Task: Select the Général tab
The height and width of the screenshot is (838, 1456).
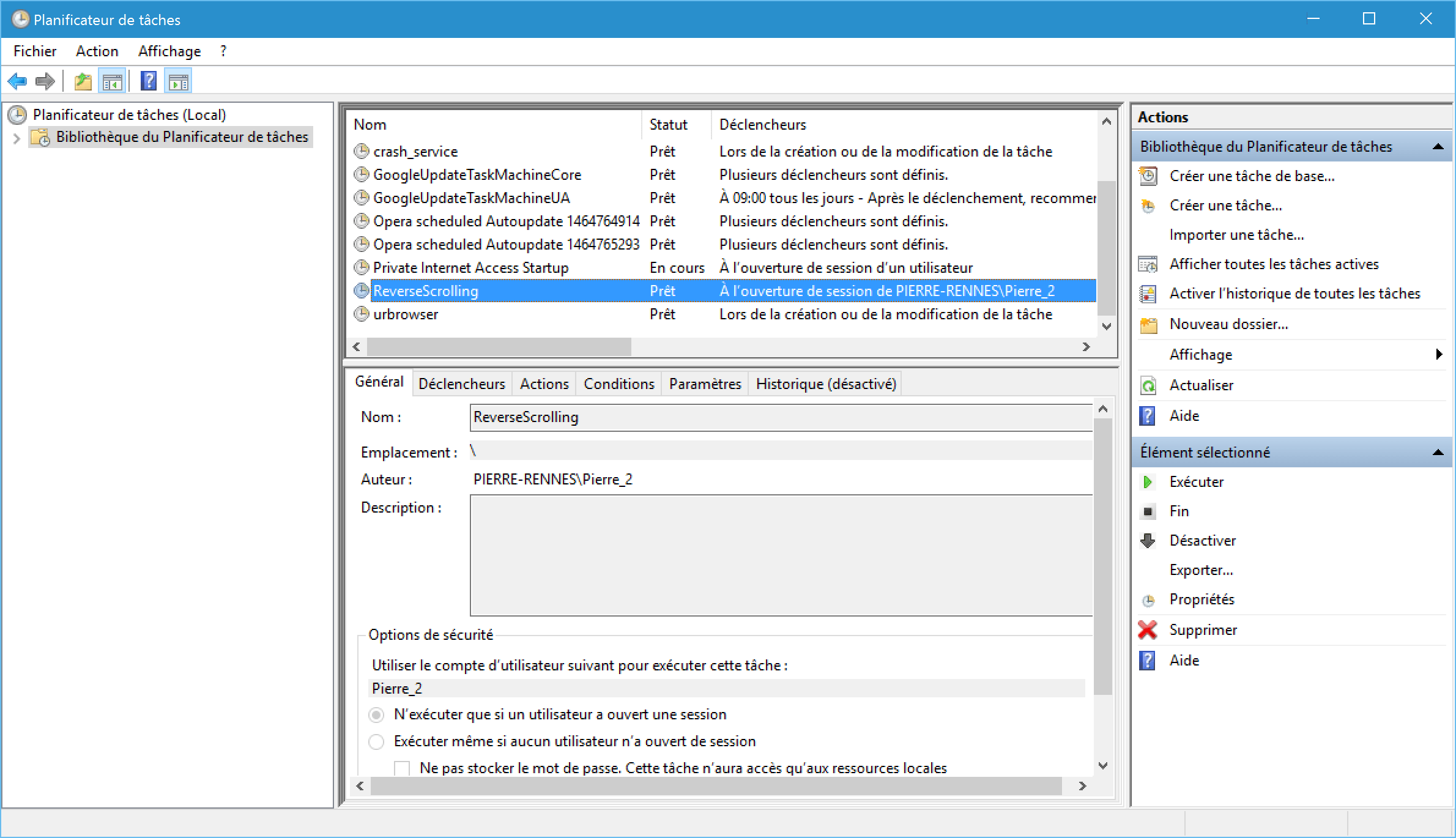Action: (x=379, y=382)
